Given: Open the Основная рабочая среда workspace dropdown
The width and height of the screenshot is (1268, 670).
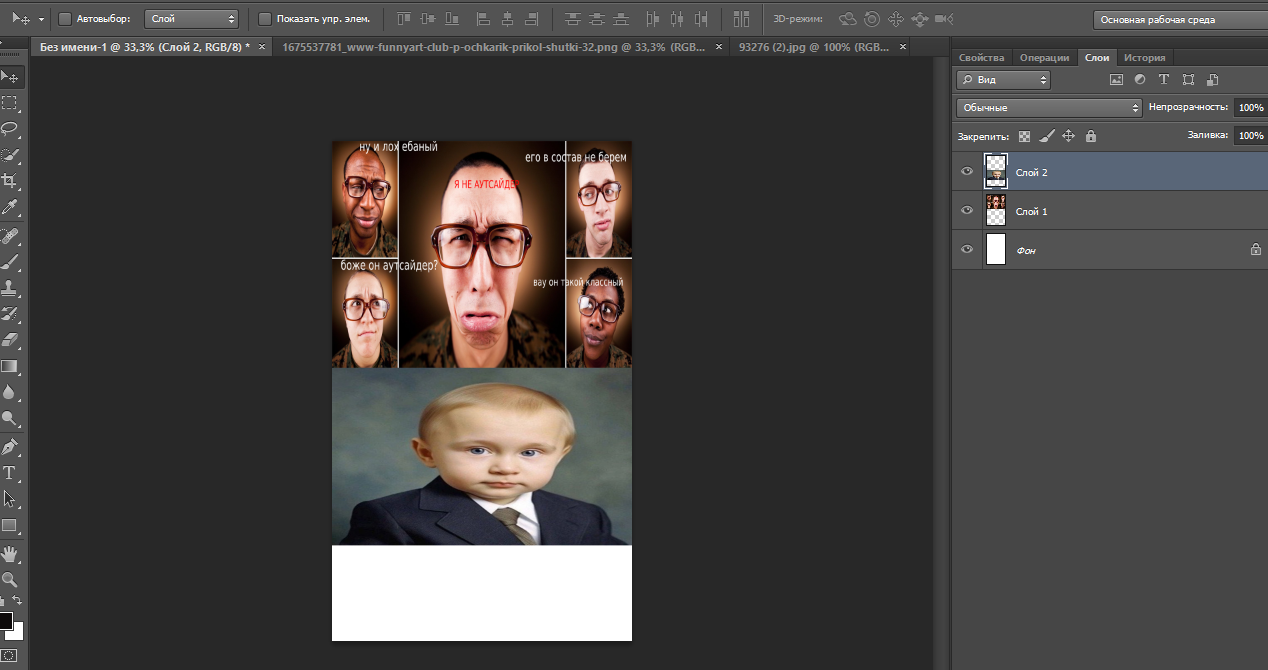Looking at the screenshot, I should [x=1178, y=19].
